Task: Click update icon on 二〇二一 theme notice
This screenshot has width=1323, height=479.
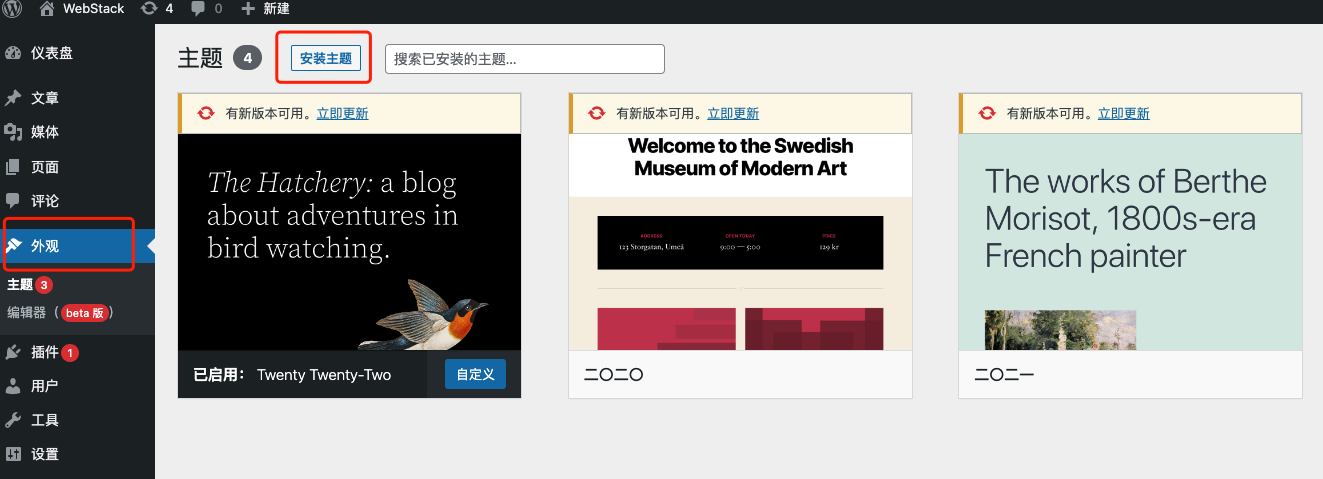Action: point(987,113)
